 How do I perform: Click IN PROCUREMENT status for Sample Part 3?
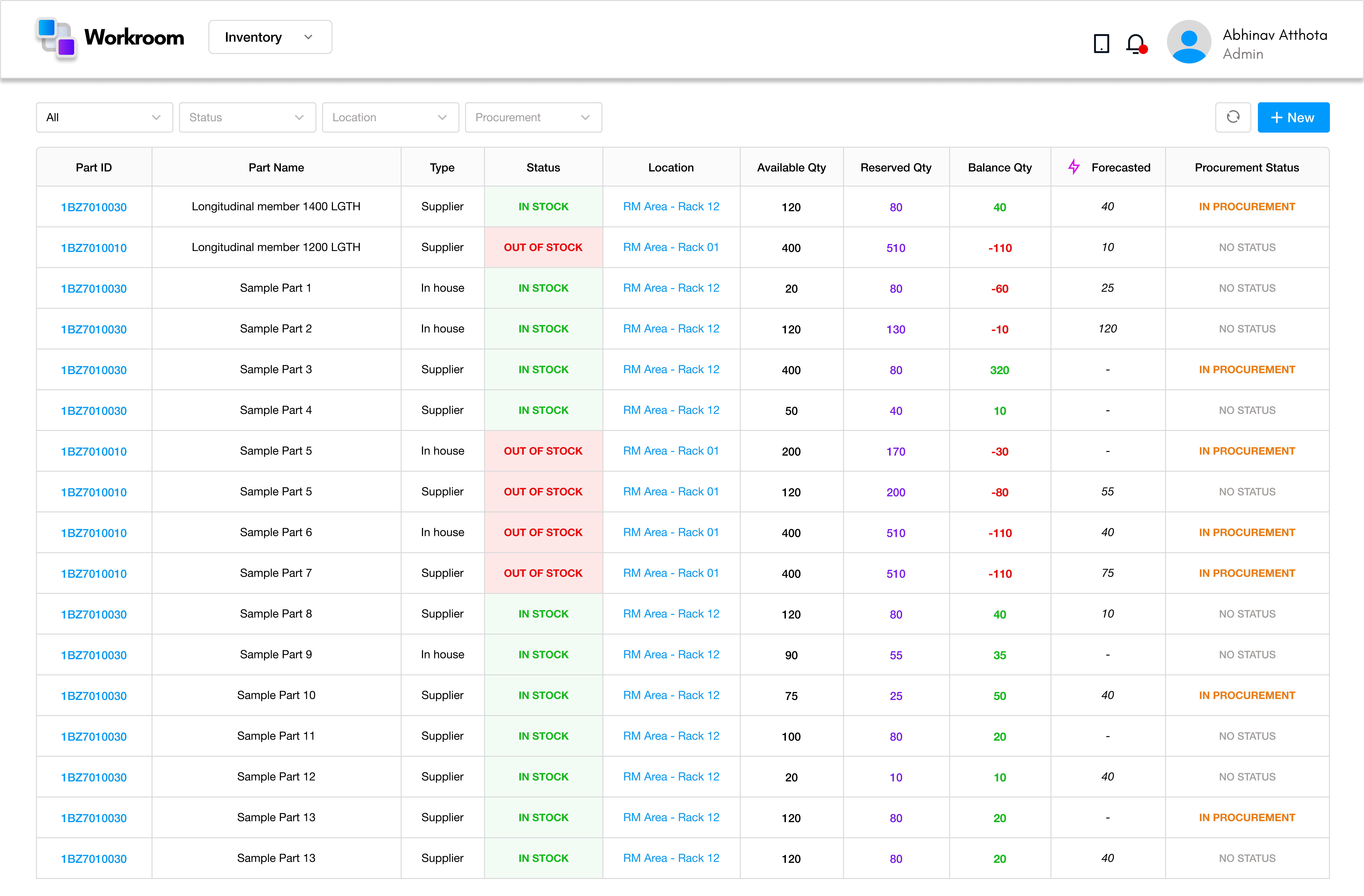coord(1247,370)
